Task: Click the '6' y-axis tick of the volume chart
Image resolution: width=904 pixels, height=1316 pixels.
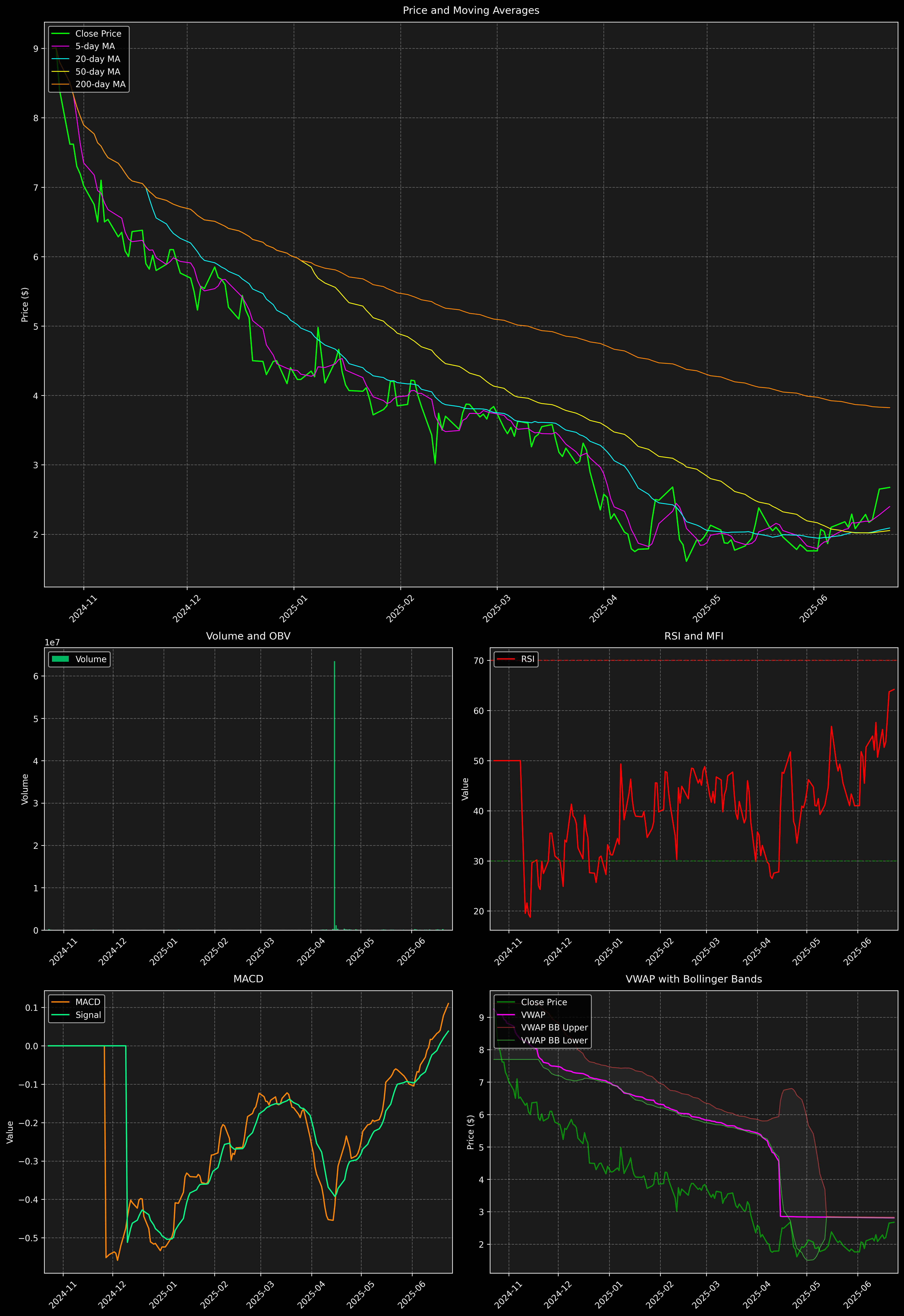Action: point(36,676)
